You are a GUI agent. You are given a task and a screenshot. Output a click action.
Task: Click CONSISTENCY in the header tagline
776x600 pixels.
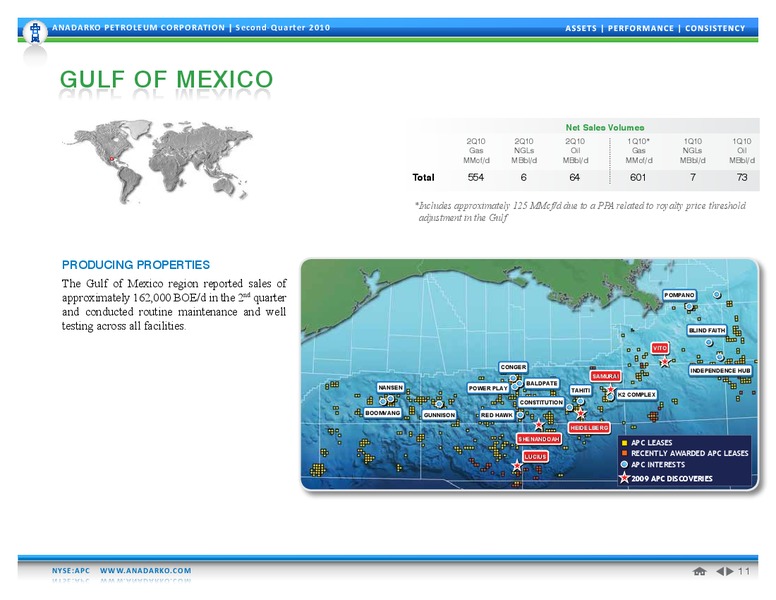[715, 28]
